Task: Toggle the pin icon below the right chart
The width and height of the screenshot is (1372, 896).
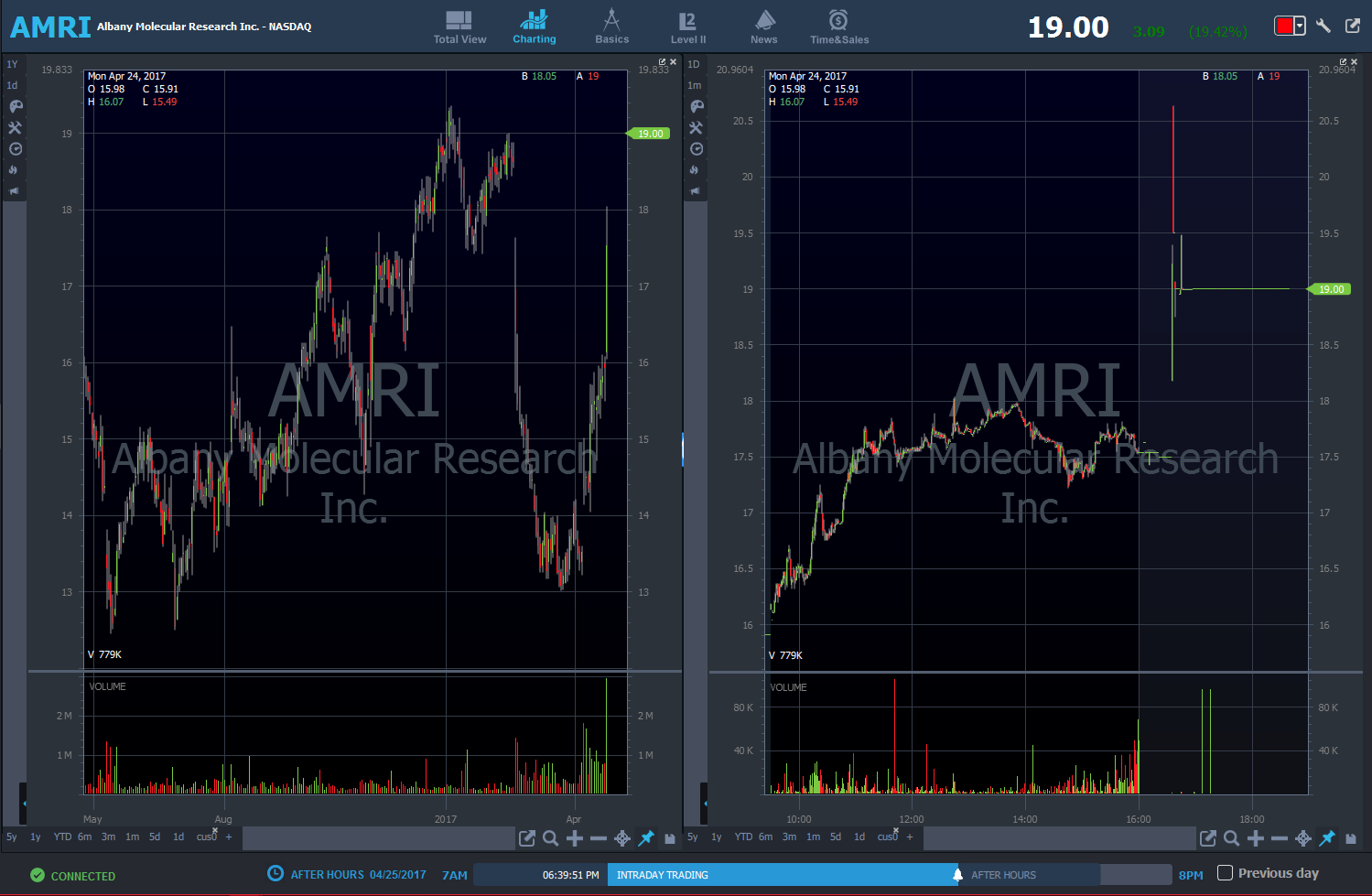Action: 1327,838
